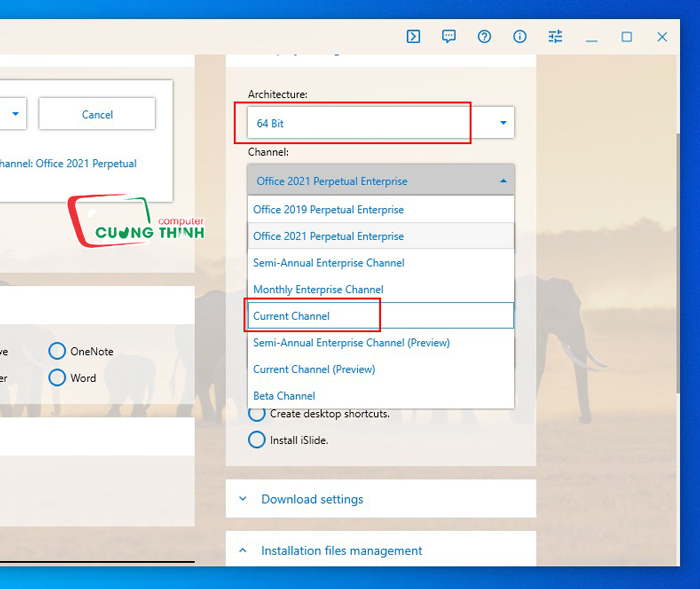The image size is (700, 589).
Task: Choose Office 2021 Perpetual Enterprise in list
Action: click(381, 236)
